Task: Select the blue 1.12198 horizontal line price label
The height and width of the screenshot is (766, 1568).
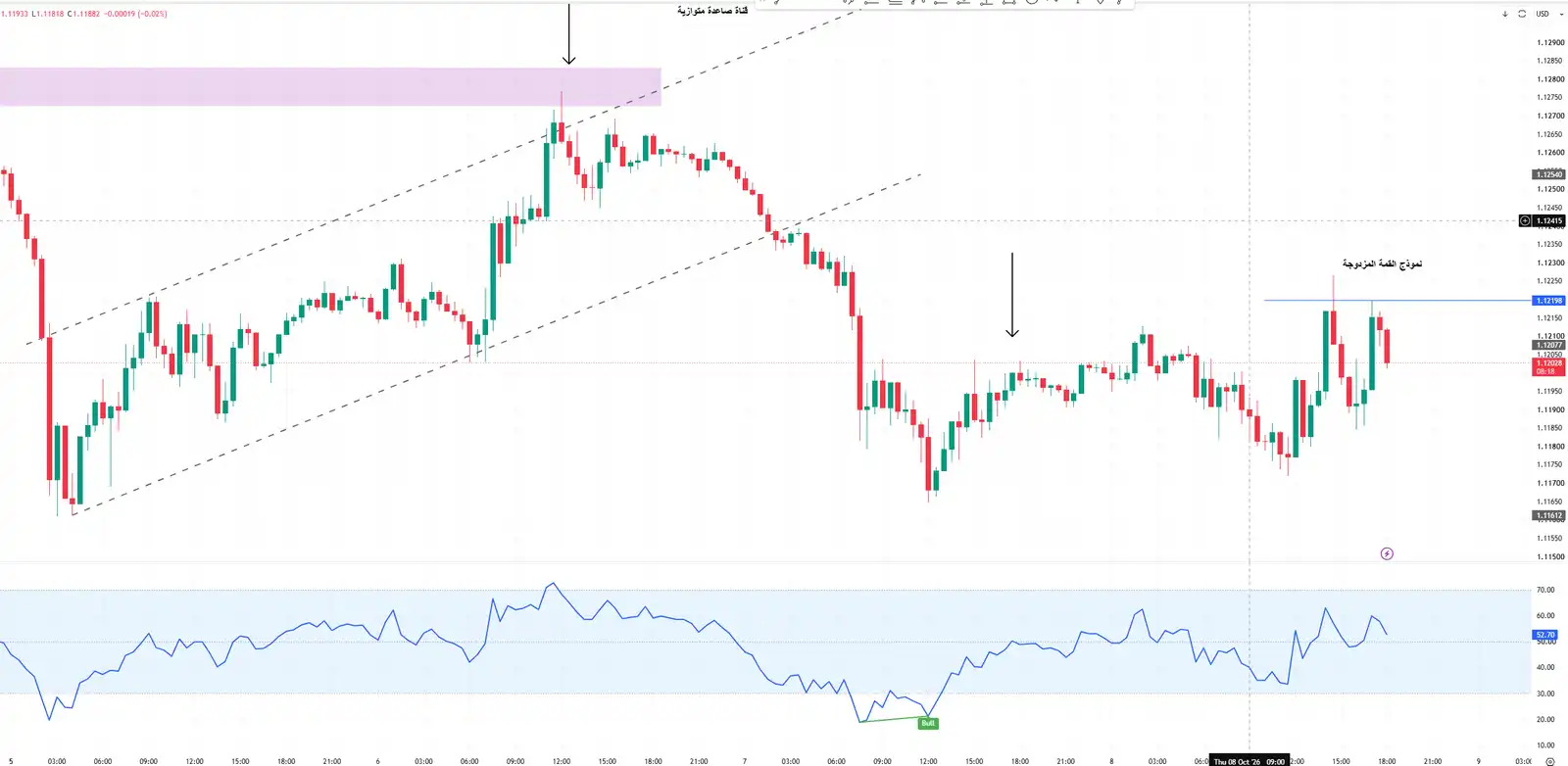Action: coord(1549,301)
